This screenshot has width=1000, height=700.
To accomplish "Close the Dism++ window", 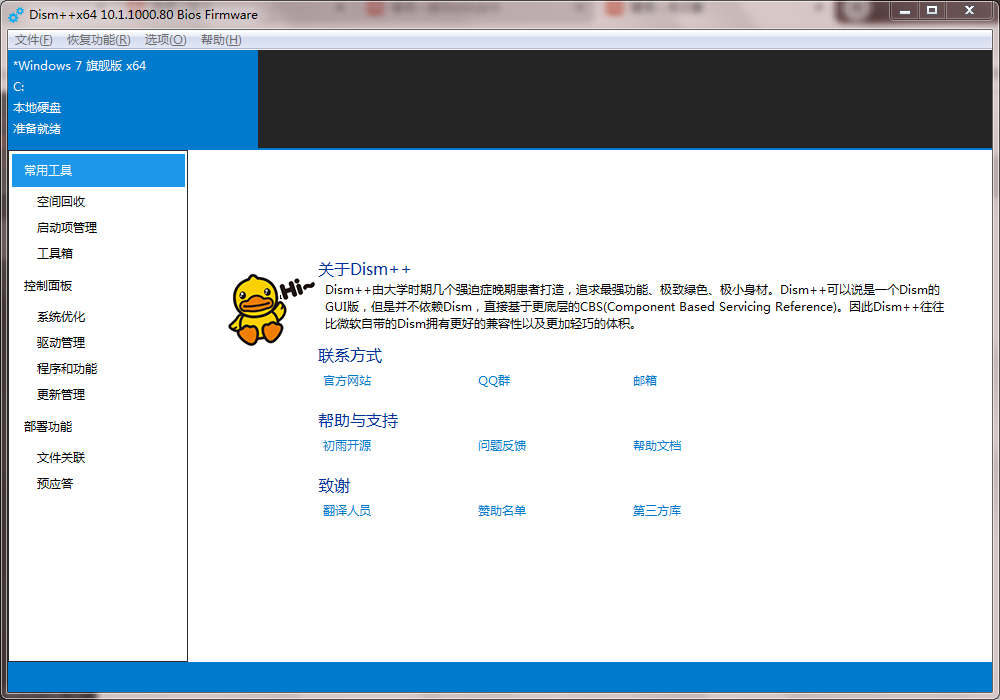I will (x=969, y=11).
